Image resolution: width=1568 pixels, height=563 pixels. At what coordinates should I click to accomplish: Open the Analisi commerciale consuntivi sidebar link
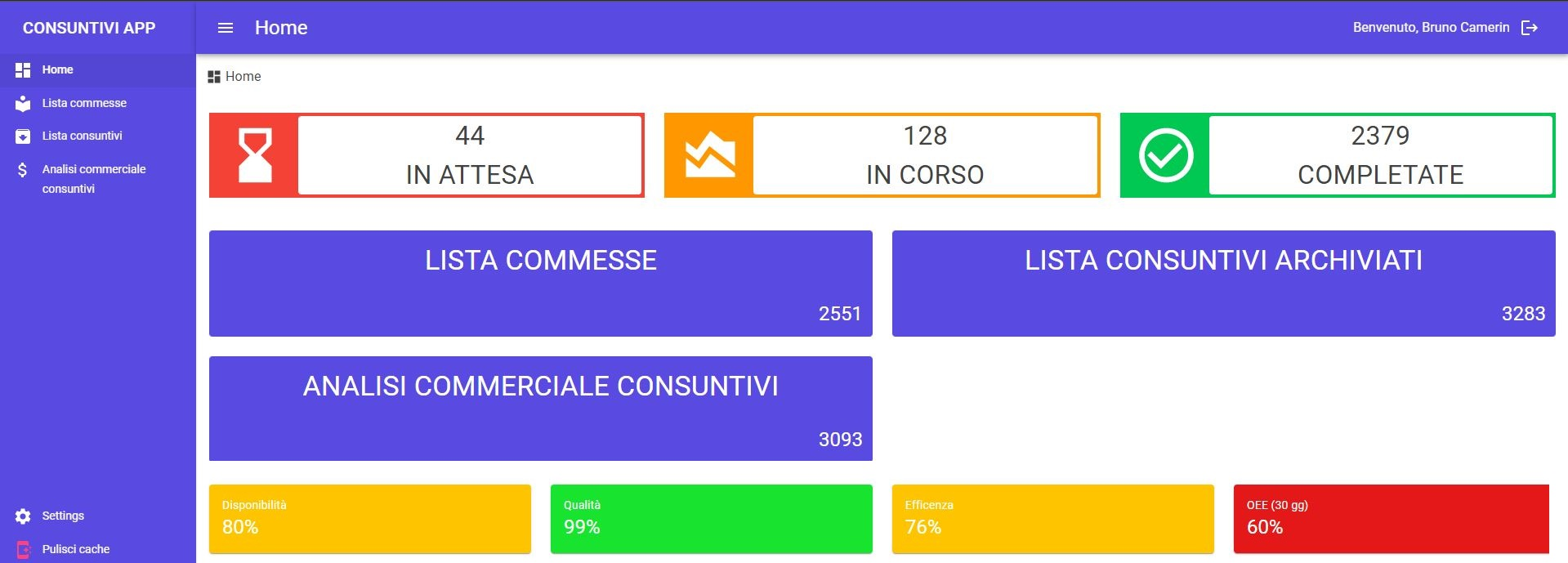coord(94,178)
